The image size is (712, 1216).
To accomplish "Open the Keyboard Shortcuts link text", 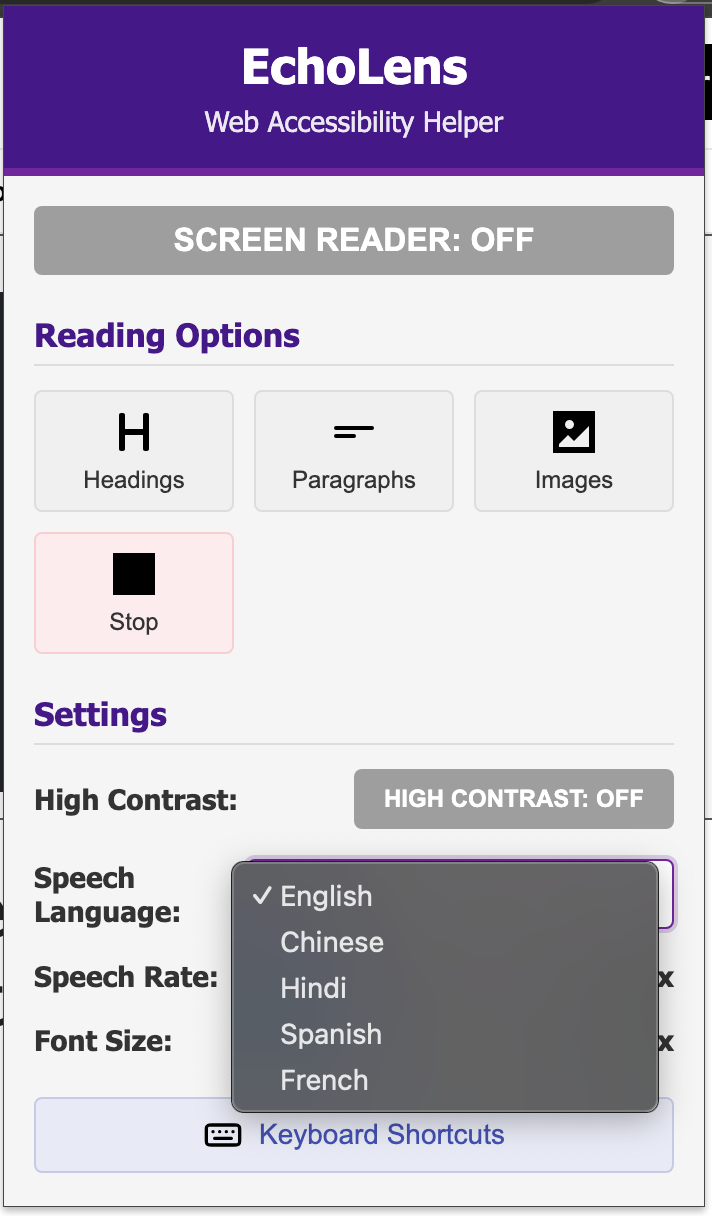I will coord(381,1135).
